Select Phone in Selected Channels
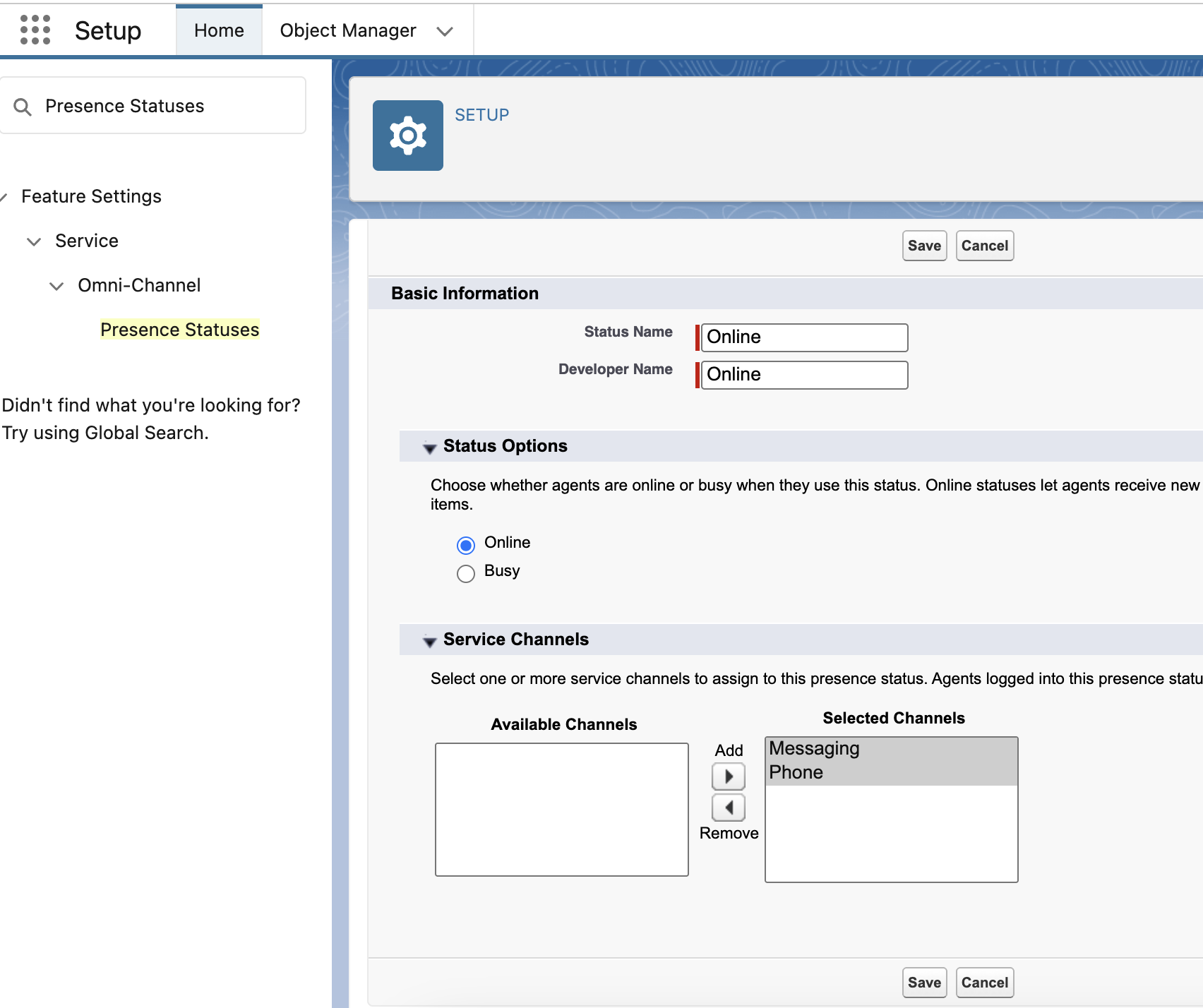 point(891,773)
